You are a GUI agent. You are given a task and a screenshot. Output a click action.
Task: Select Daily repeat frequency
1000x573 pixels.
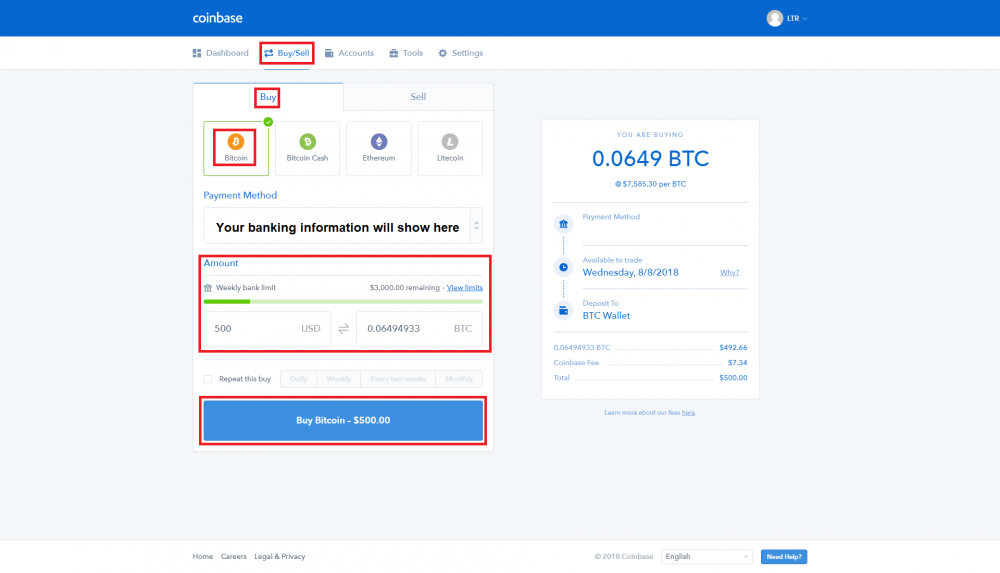[x=299, y=379]
